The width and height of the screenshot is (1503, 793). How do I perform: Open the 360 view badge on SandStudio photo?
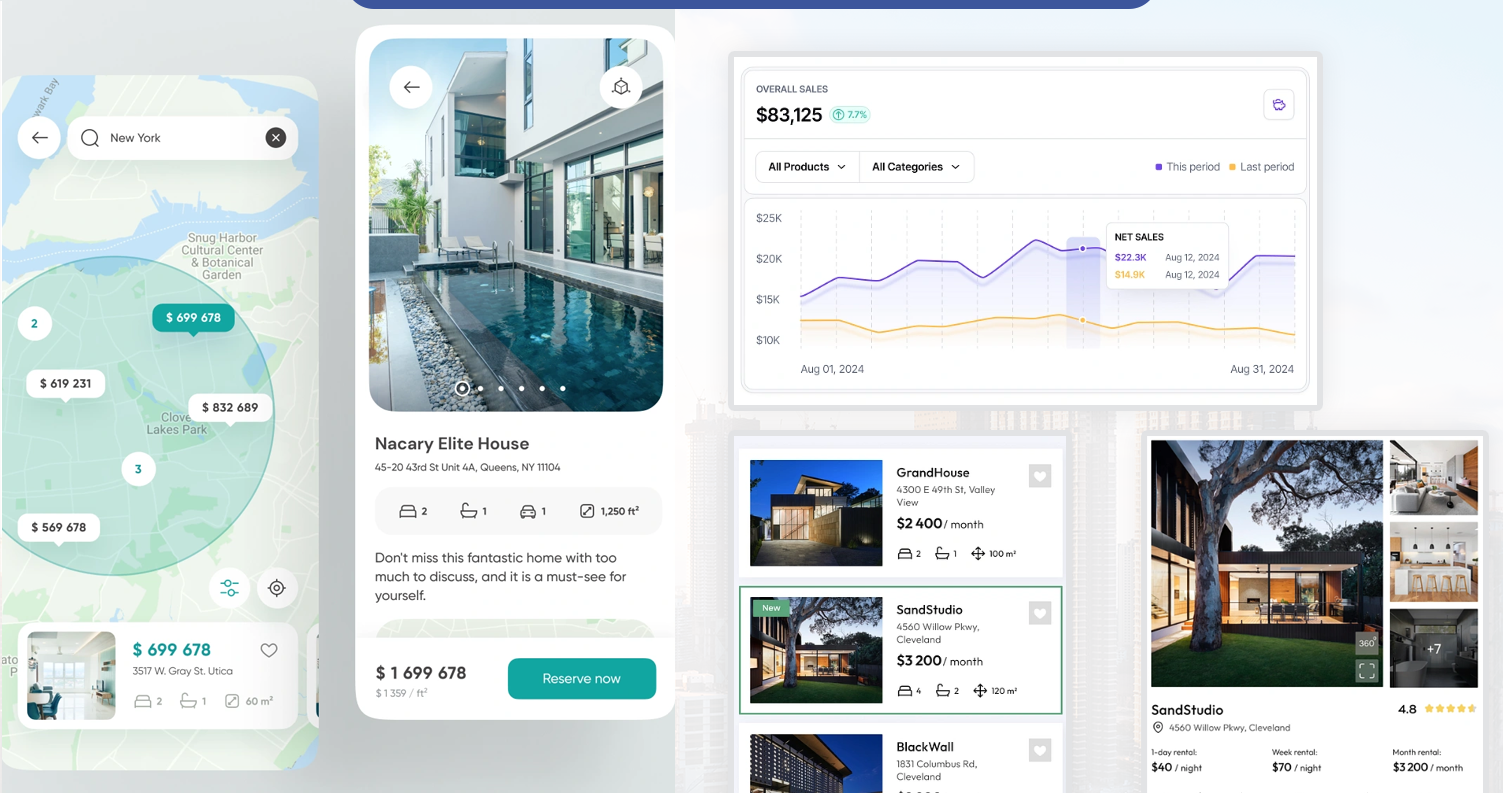tap(1366, 643)
